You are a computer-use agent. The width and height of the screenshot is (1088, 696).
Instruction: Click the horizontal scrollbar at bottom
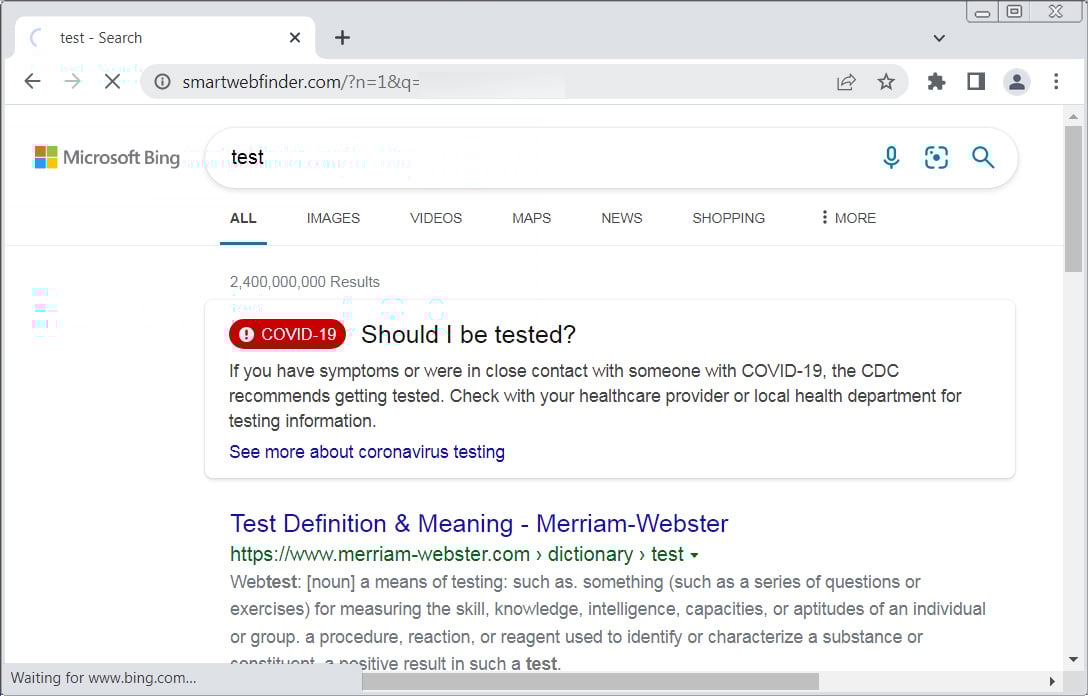click(590, 681)
